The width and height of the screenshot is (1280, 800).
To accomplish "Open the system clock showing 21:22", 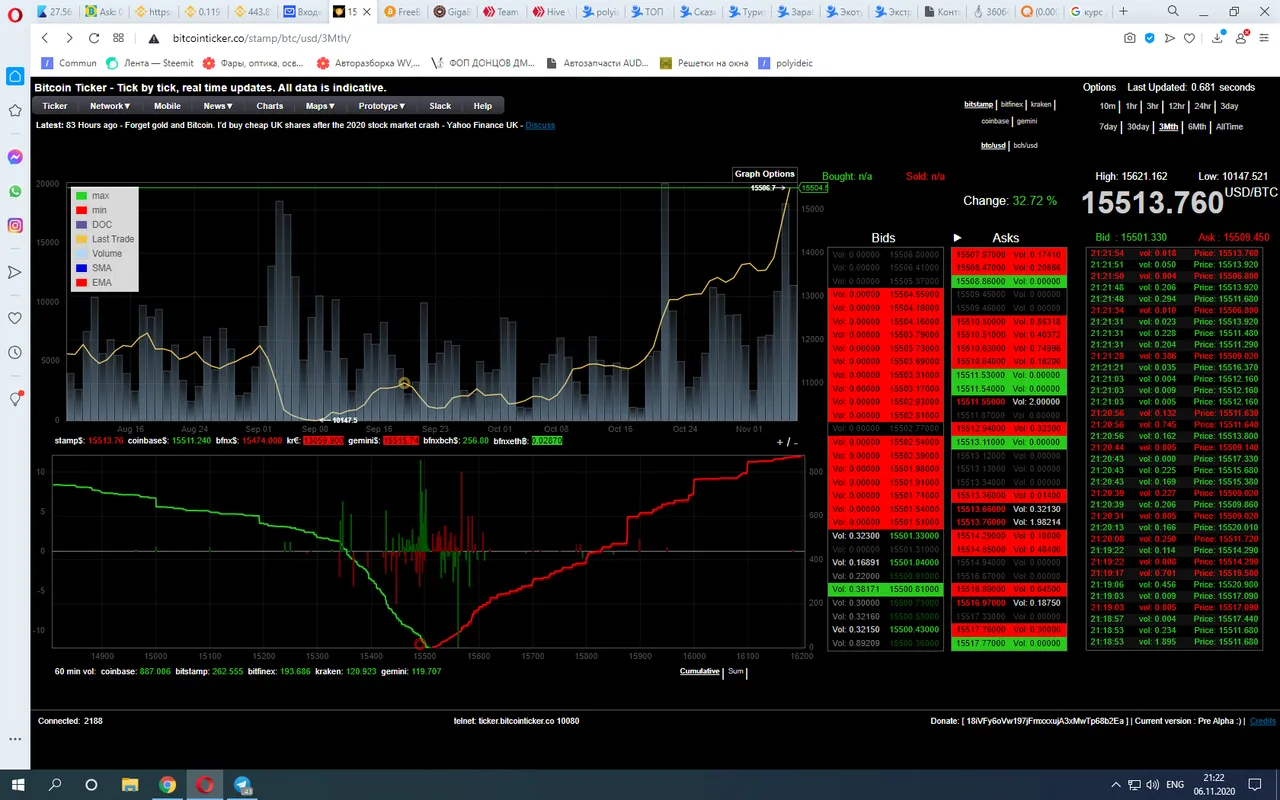I will click(1213, 784).
